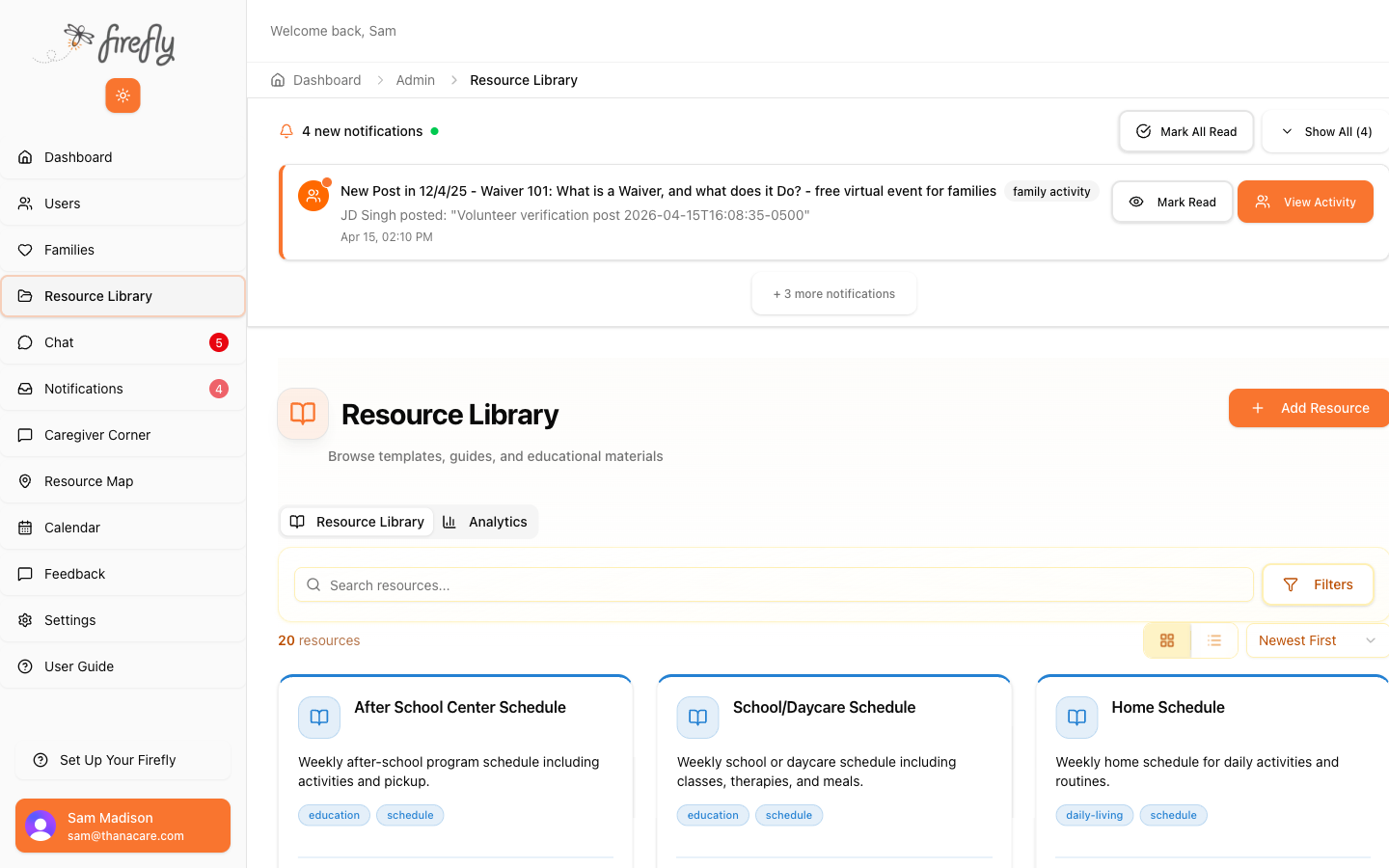
Task: Click the Browse templates, guides subtitle text
Action: coord(496,456)
